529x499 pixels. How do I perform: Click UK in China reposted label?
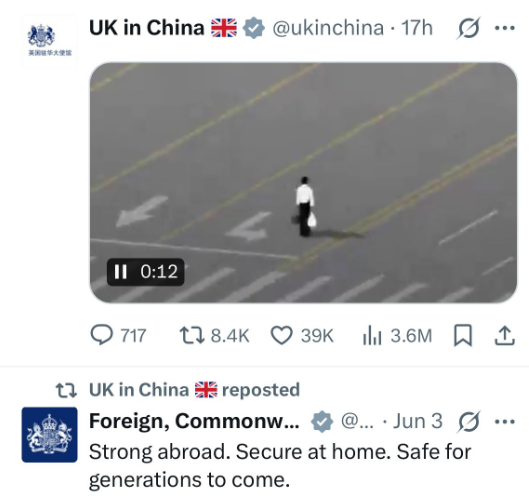click(x=194, y=390)
